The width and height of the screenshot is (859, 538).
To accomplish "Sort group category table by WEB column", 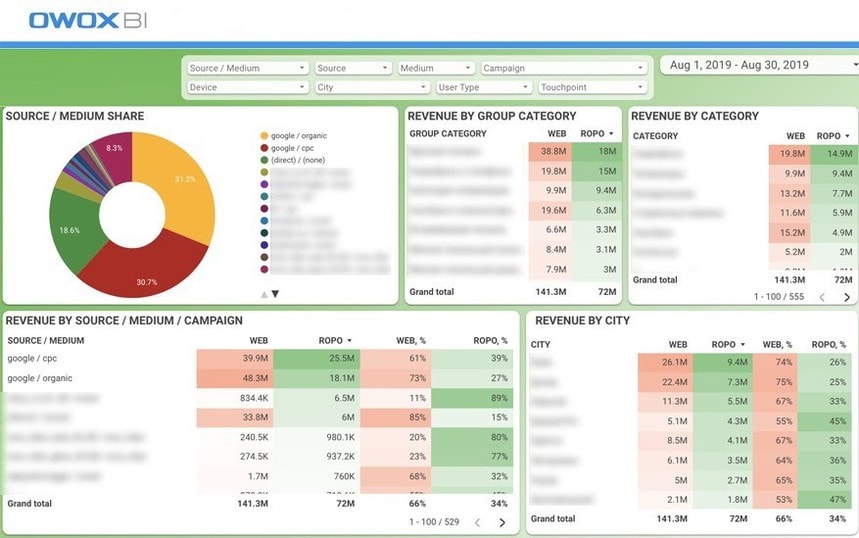I will click(557, 134).
